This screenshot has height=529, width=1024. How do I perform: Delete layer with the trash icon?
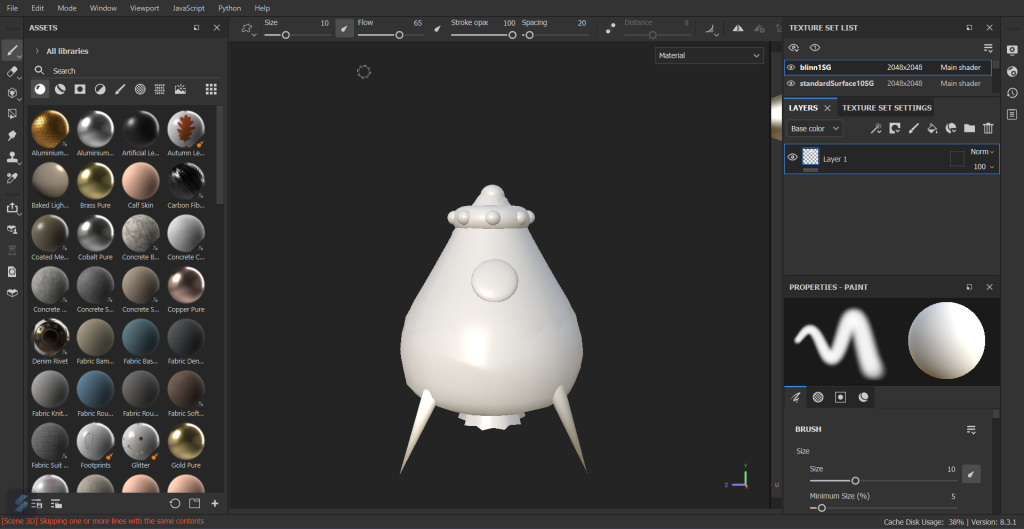(988, 128)
